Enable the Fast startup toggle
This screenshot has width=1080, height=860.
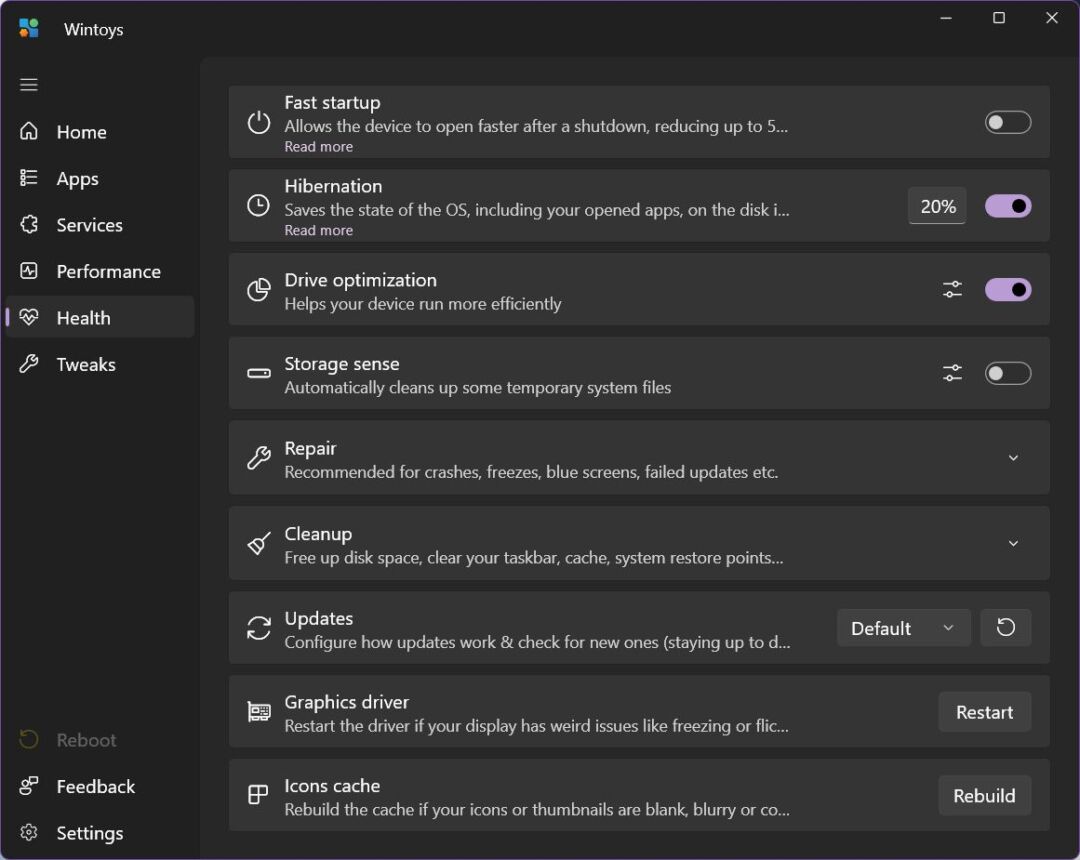pos(1008,123)
